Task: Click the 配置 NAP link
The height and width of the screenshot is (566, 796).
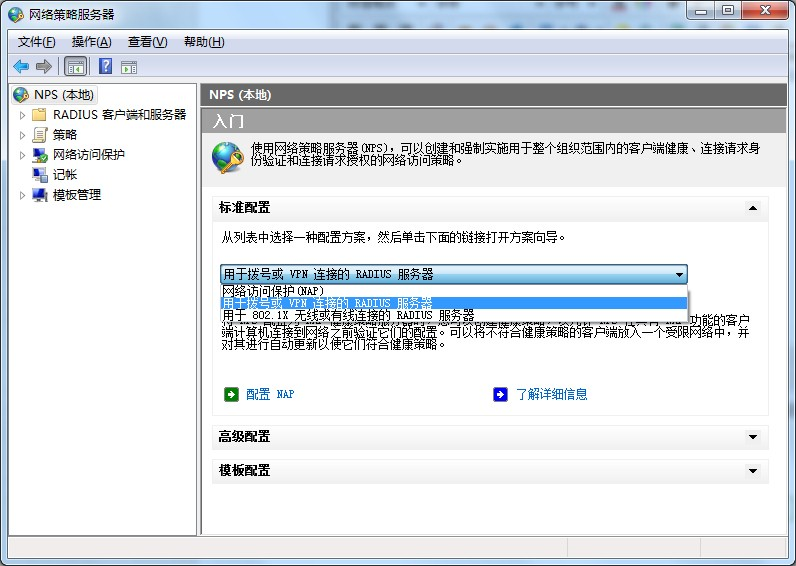Action: pyautogui.click(x=270, y=394)
